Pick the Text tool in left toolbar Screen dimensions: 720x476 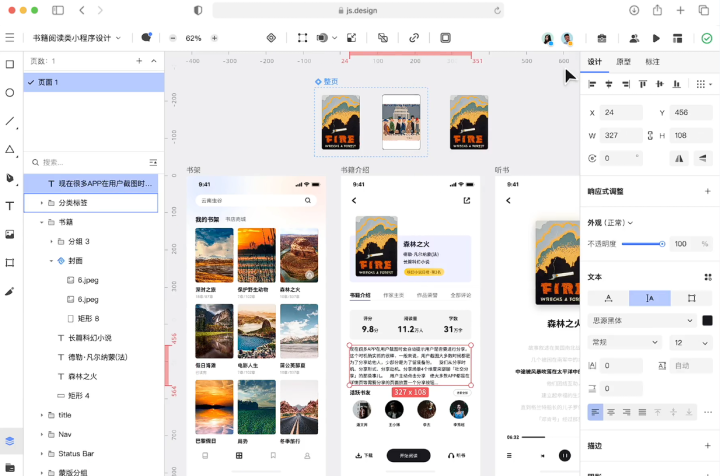tap(10, 205)
